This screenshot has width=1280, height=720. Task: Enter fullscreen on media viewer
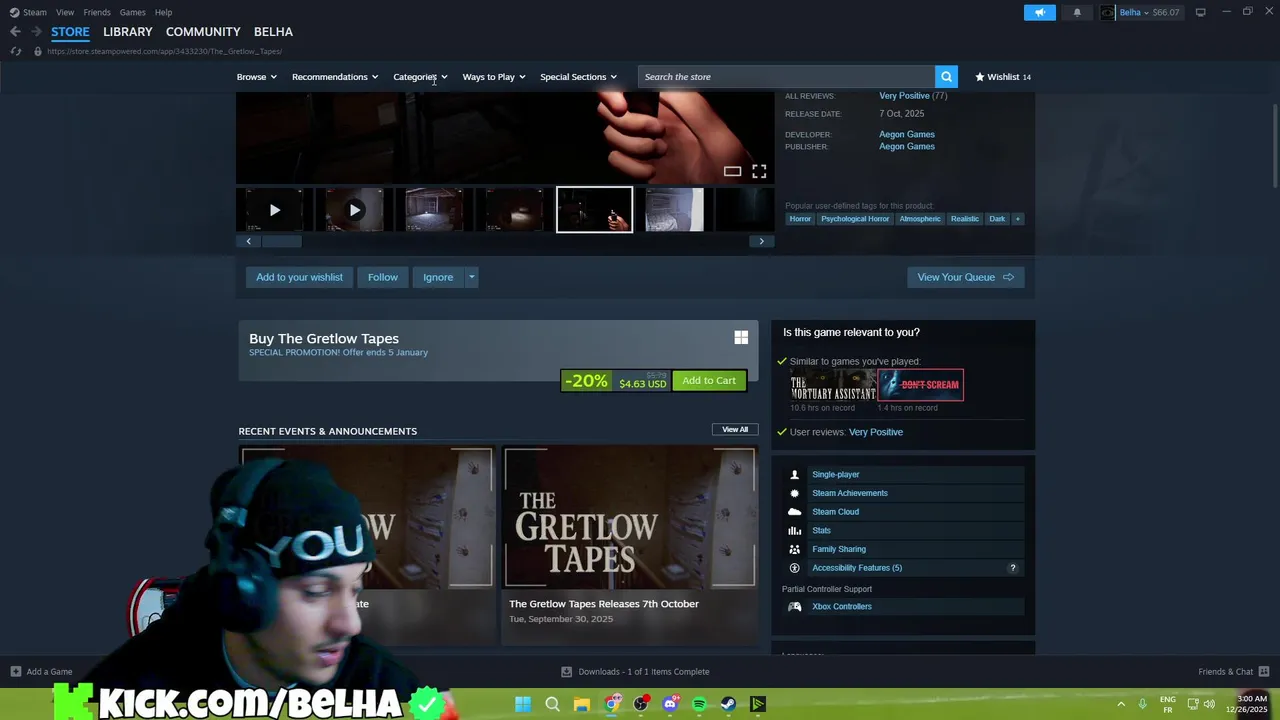click(x=759, y=172)
